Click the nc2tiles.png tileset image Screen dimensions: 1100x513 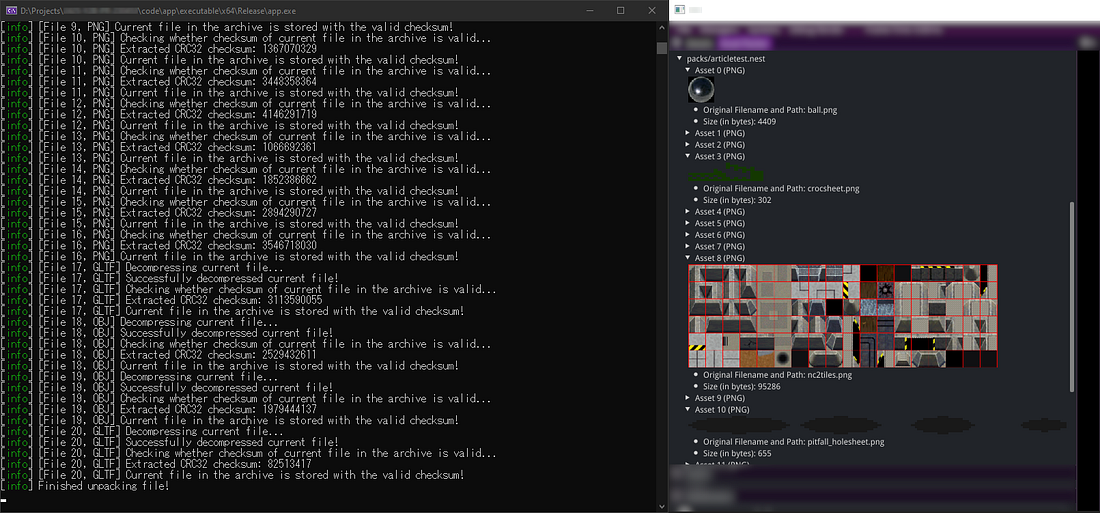(843, 316)
